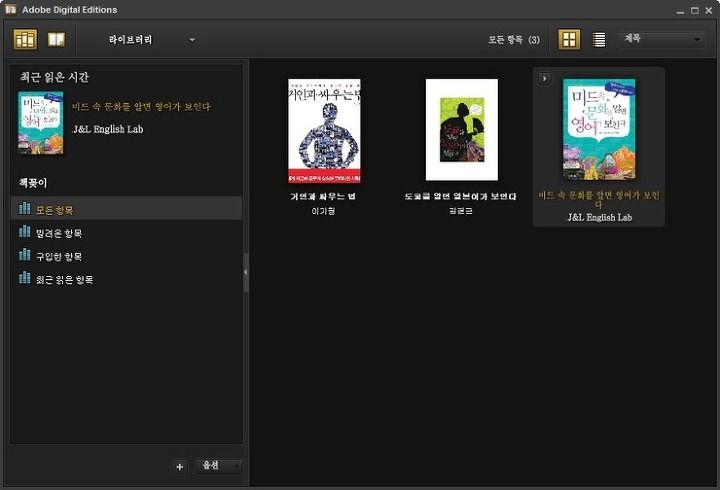Click Adobe Digital Editions app icon
Image resolution: width=720 pixels, height=490 pixels.
pyautogui.click(x=11, y=9)
